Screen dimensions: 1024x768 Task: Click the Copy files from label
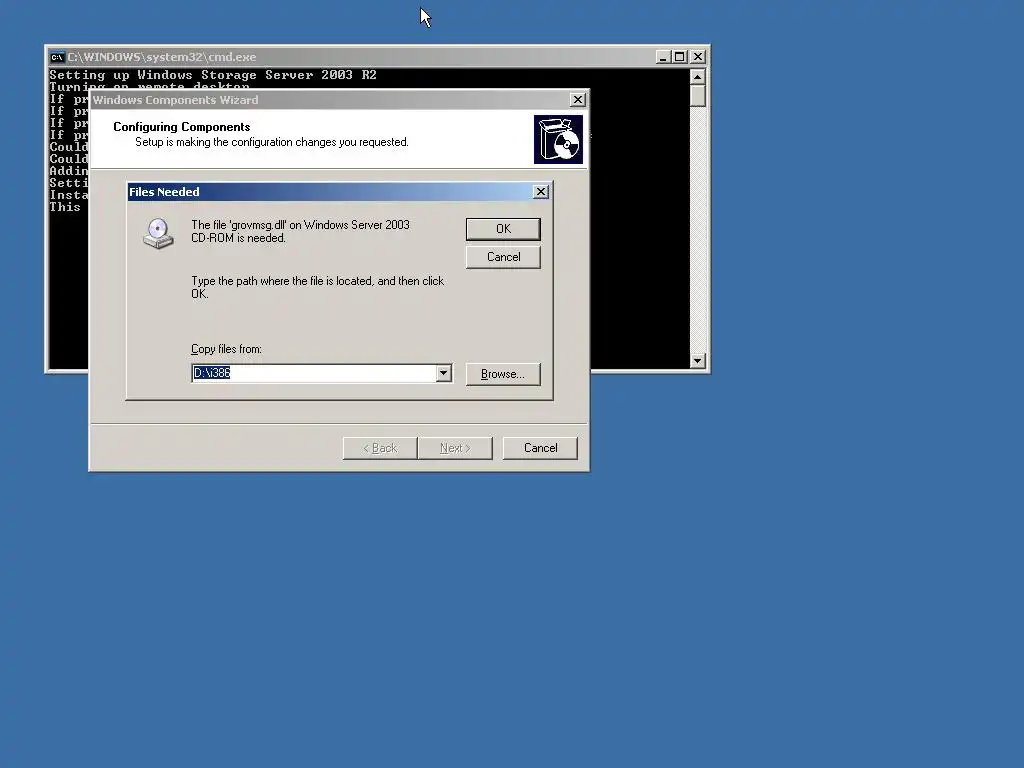point(226,349)
